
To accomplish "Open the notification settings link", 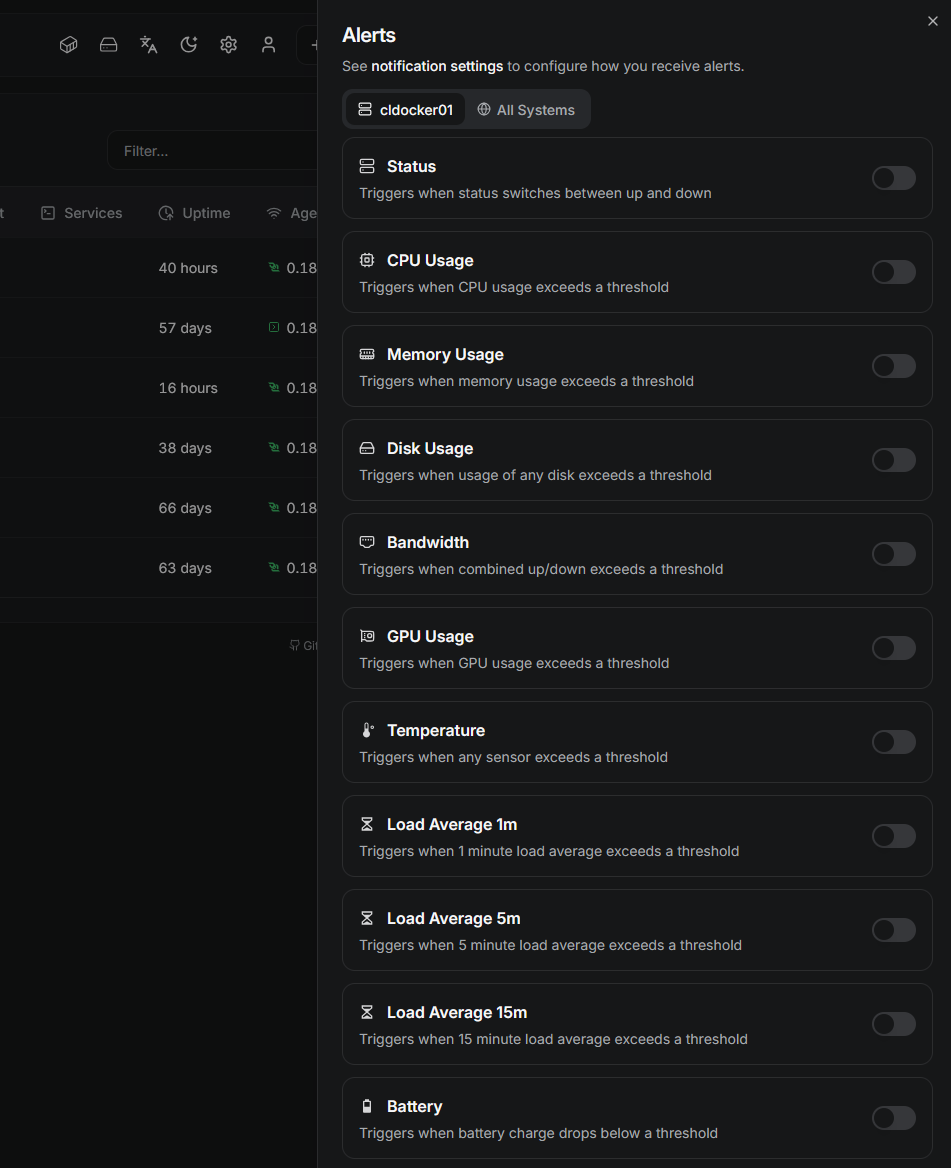I will coord(437,66).
